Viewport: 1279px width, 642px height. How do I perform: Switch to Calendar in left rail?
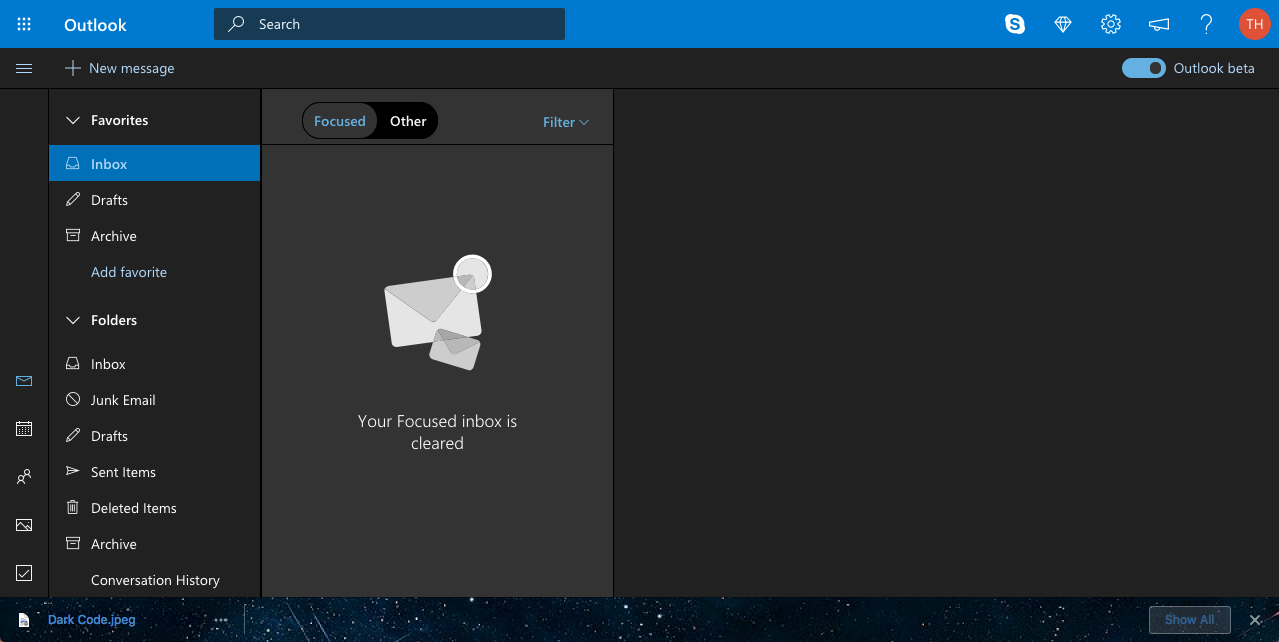pos(24,429)
